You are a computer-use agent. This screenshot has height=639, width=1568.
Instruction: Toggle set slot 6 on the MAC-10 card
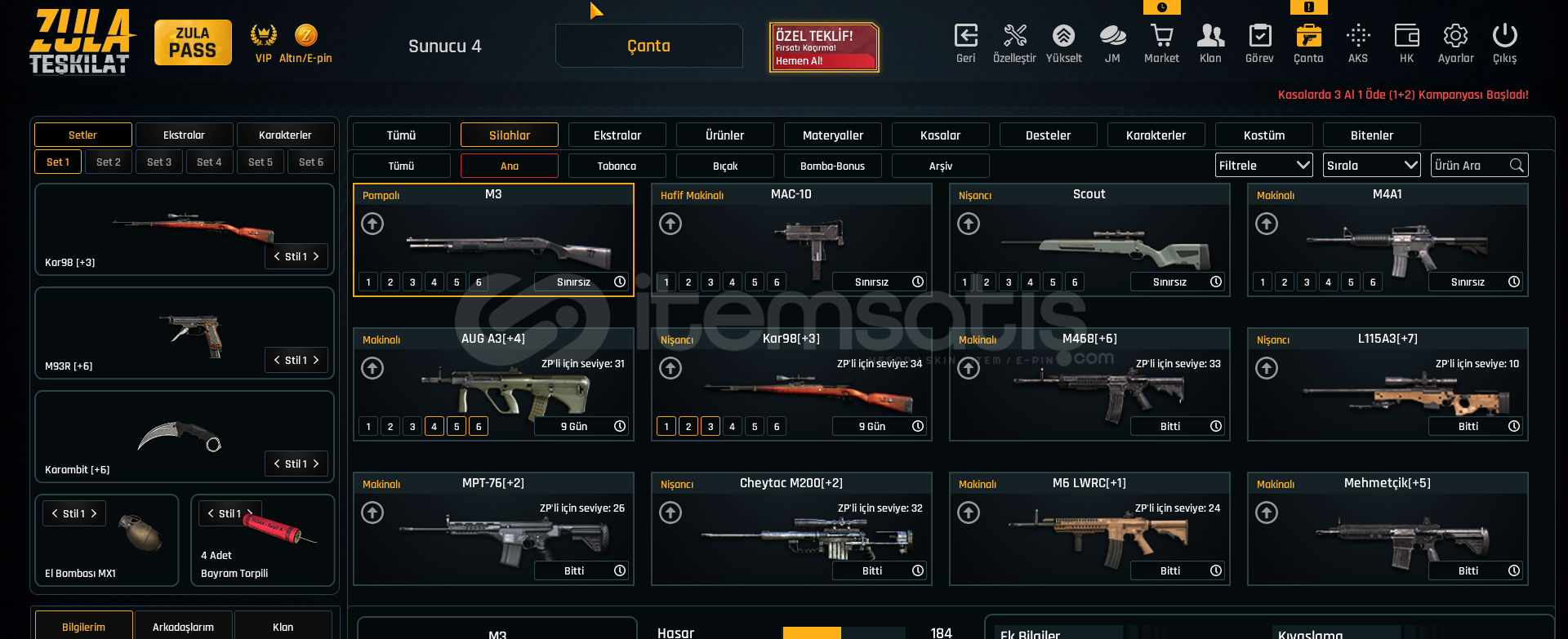(777, 282)
